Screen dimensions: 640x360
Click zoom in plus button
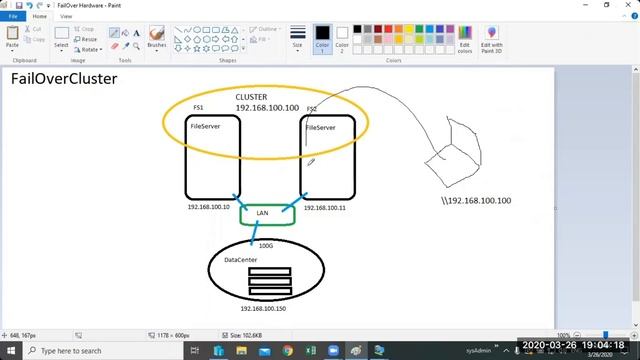[x=634, y=335]
